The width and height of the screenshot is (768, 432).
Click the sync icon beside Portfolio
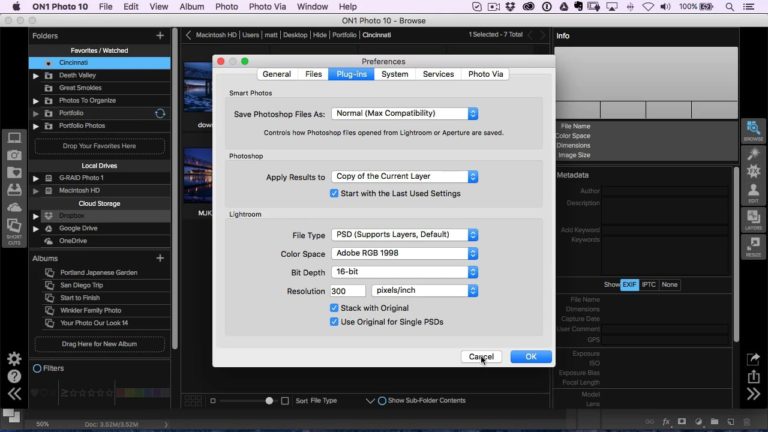point(160,113)
